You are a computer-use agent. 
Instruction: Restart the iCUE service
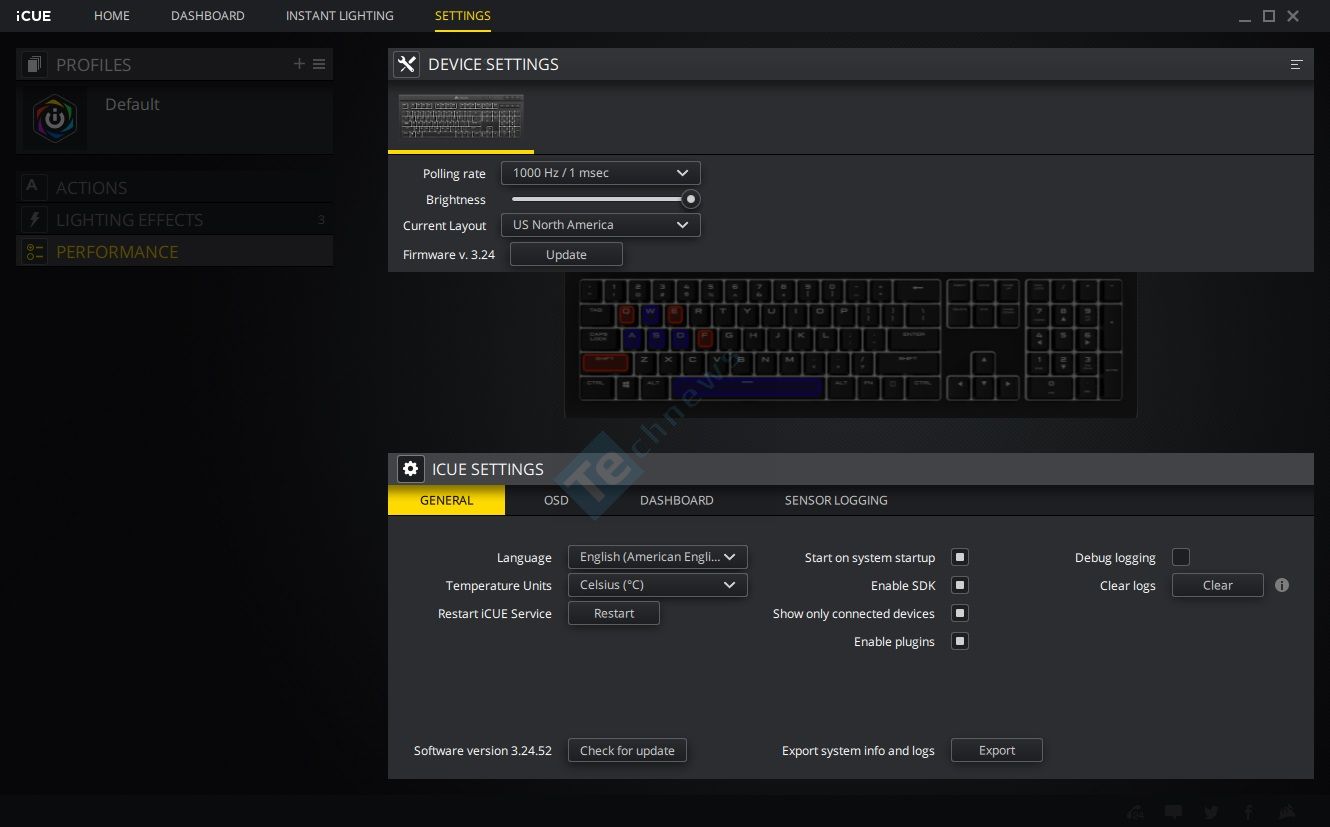pos(614,613)
